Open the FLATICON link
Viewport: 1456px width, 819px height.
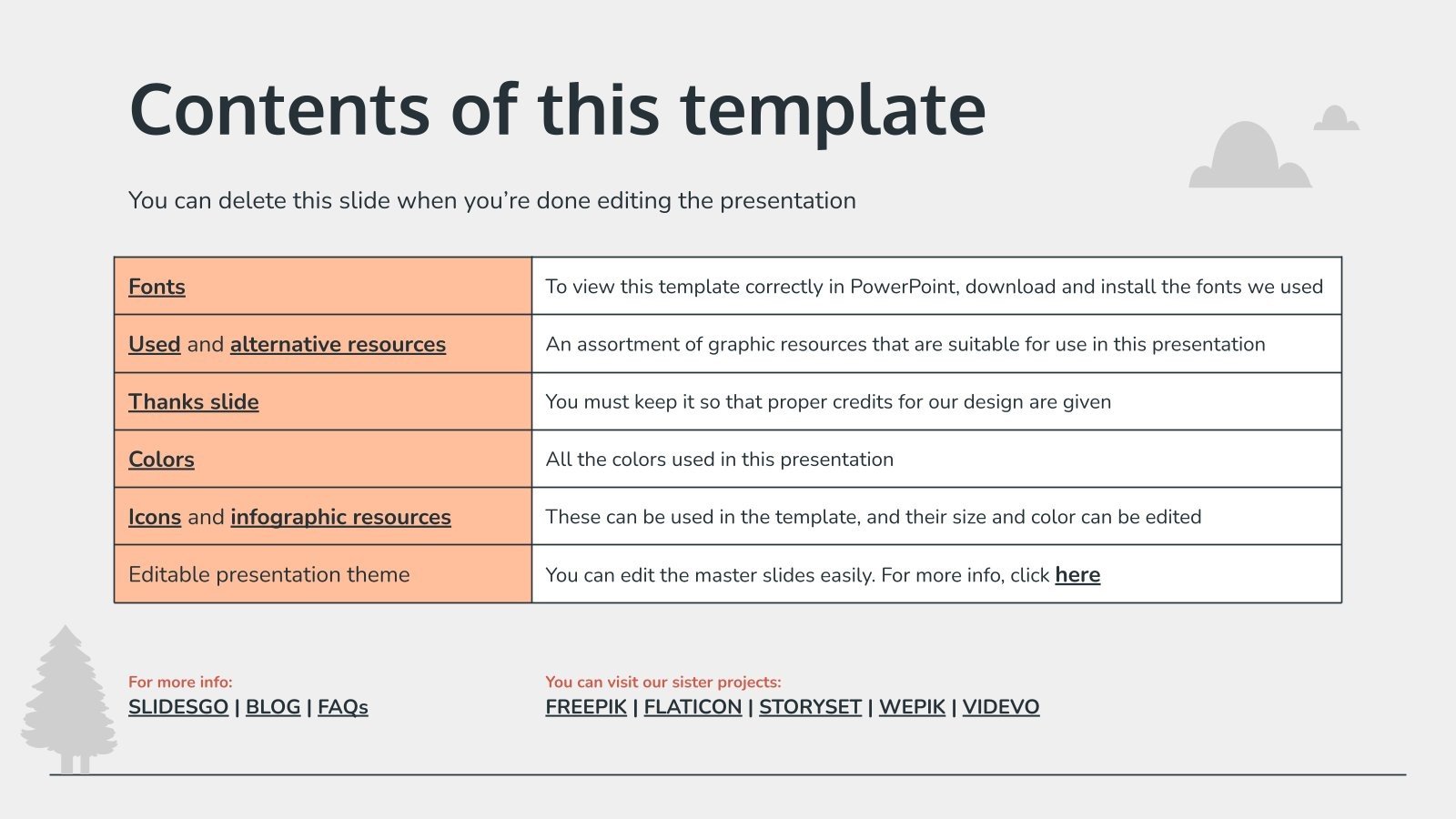693,707
